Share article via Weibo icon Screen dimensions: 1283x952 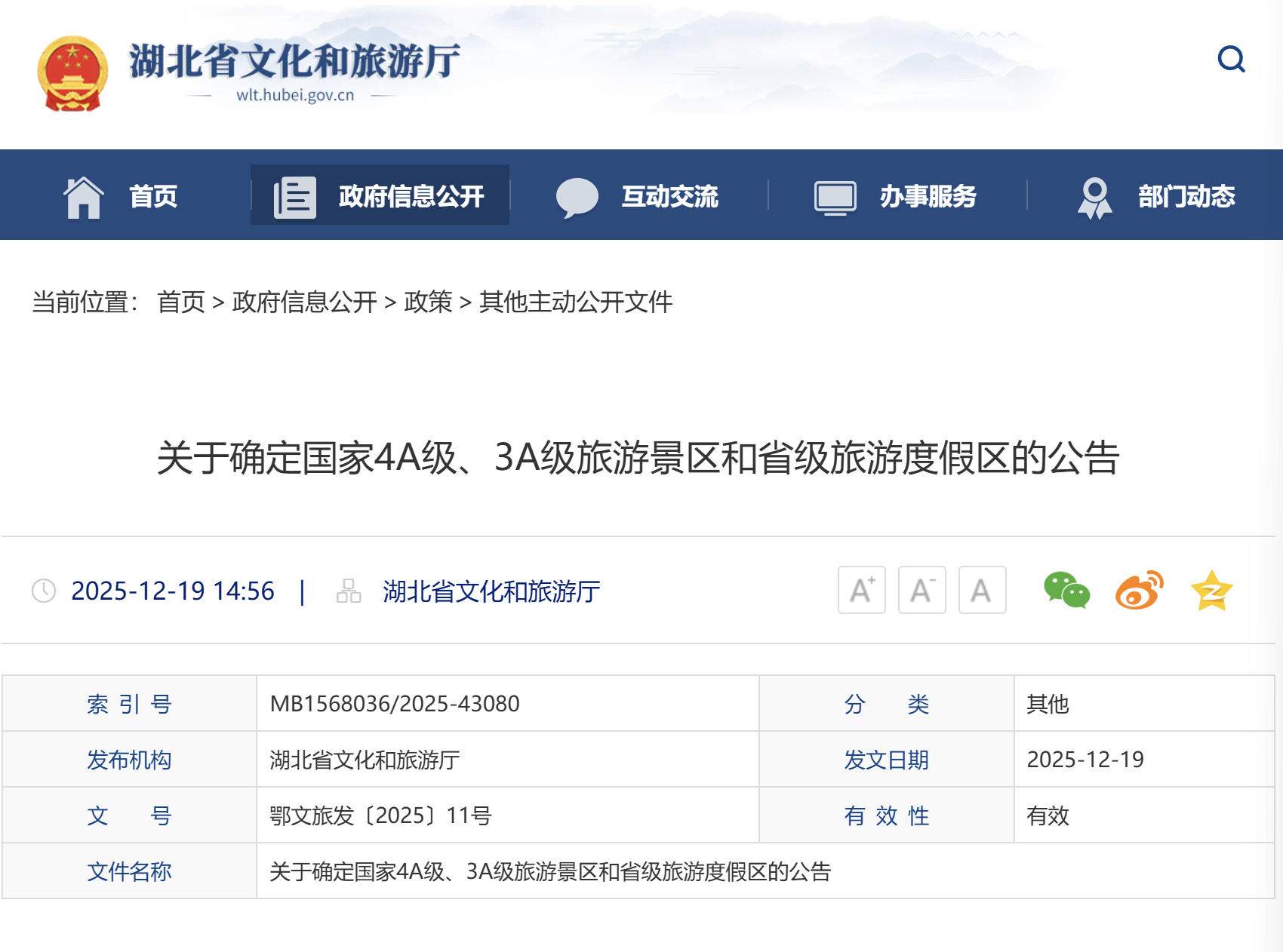1139,590
